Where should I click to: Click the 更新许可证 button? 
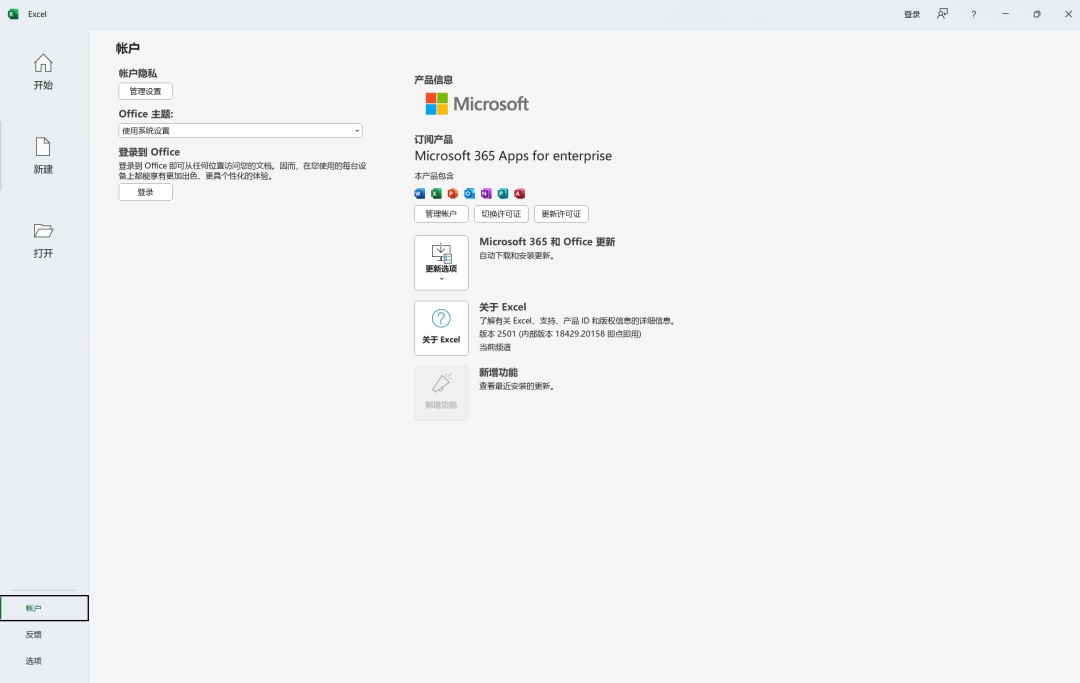[561, 214]
